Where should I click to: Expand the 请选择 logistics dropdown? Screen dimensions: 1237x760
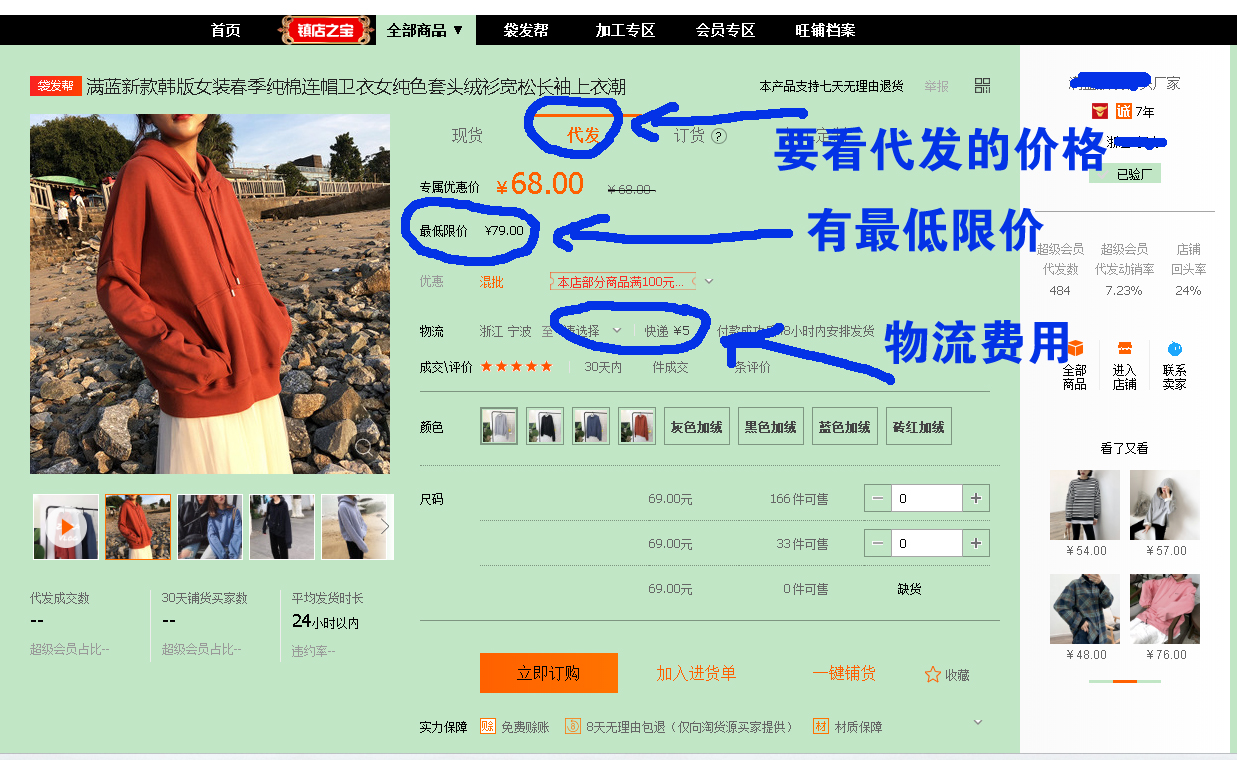coord(617,328)
